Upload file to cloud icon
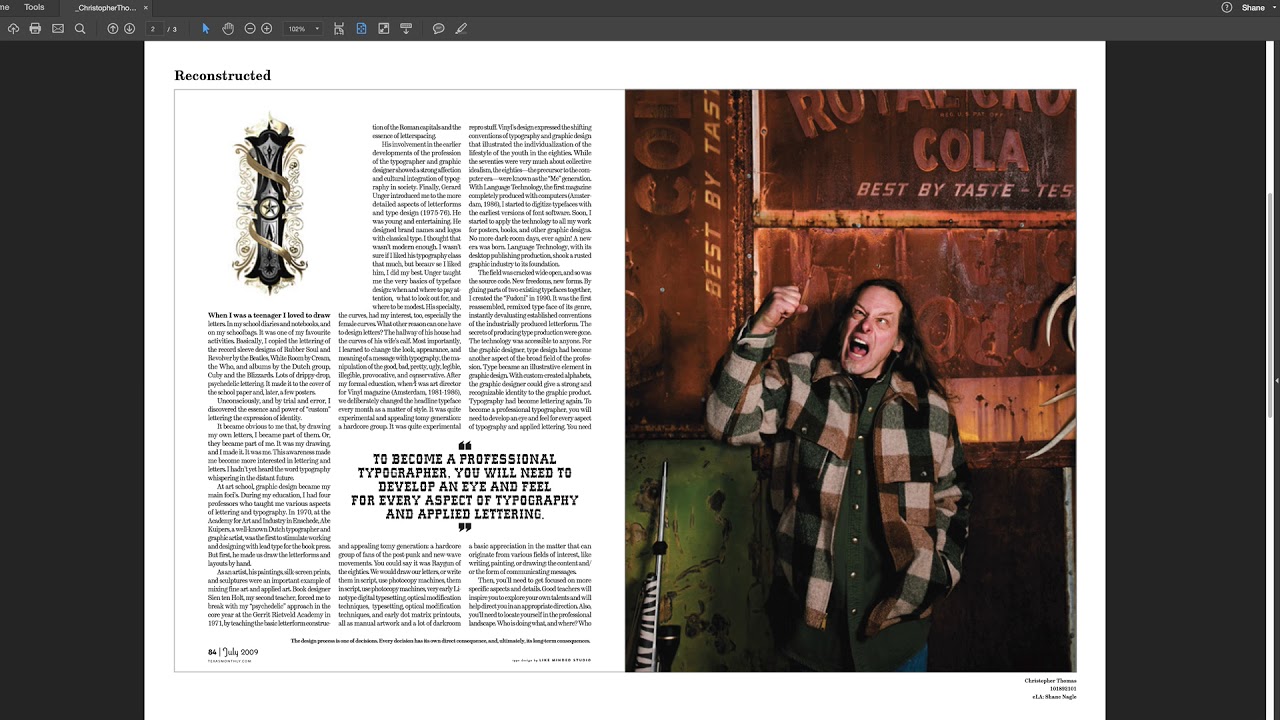1280x720 pixels. click(13, 29)
